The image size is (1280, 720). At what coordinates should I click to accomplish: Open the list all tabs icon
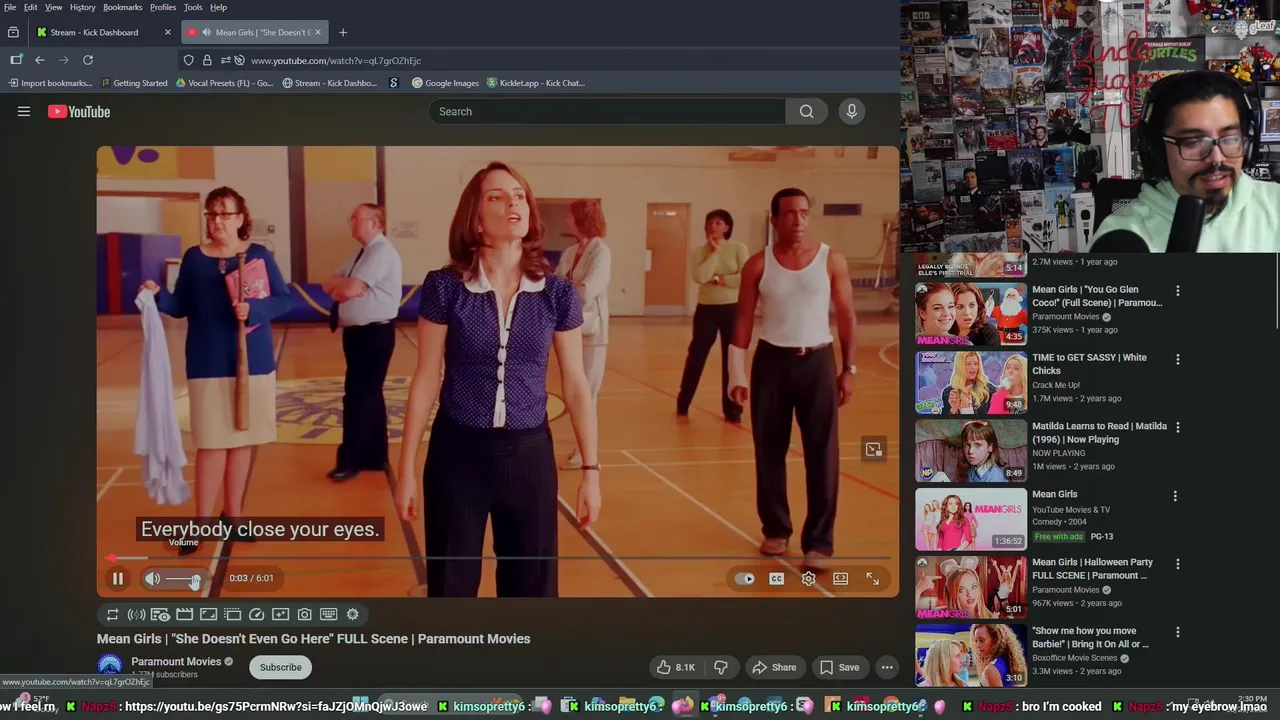pyautogui.click(x=13, y=32)
